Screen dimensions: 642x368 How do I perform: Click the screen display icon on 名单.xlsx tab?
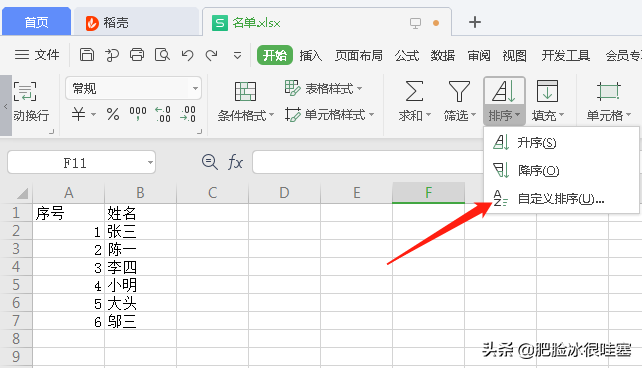[x=415, y=23]
